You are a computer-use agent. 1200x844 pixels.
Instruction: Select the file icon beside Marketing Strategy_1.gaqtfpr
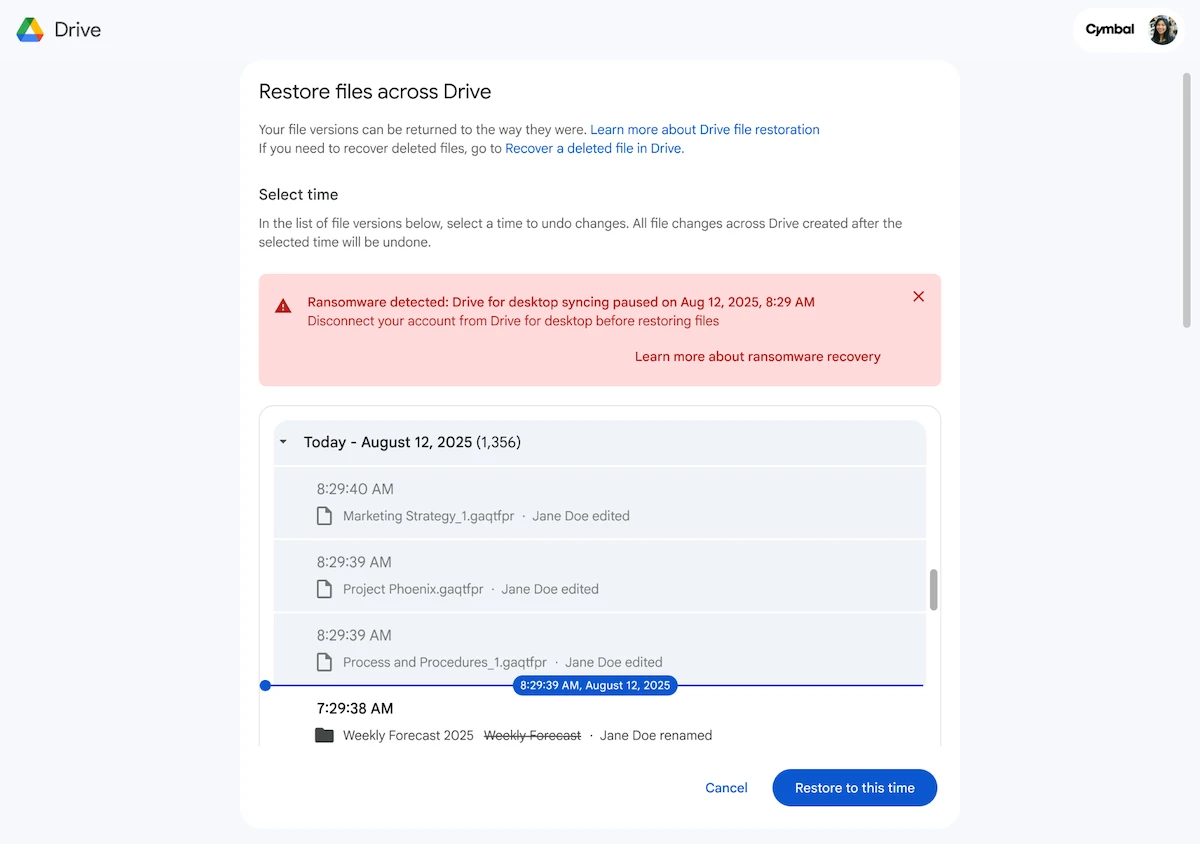323,515
